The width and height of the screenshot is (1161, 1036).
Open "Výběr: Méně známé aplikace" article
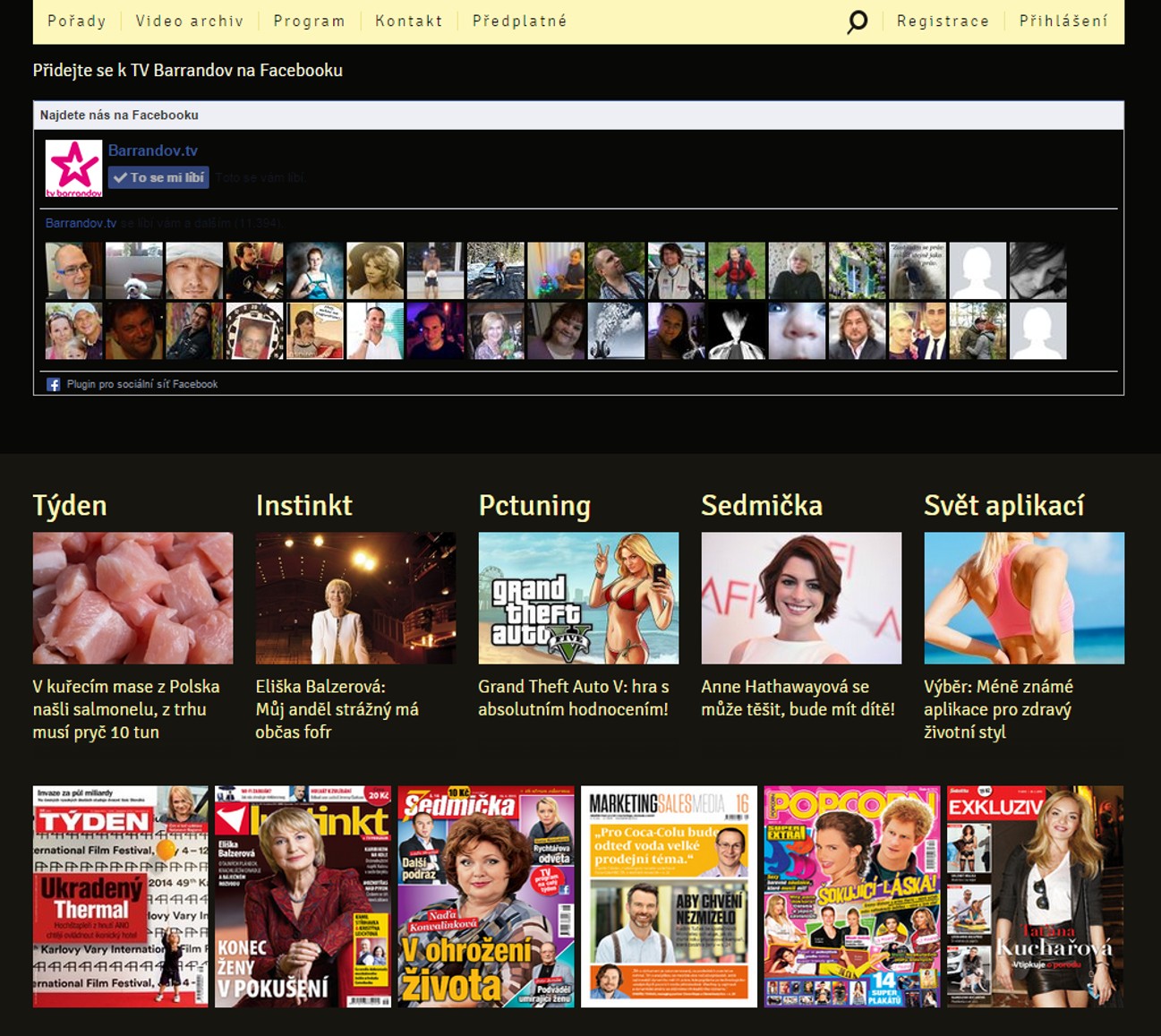click(998, 709)
